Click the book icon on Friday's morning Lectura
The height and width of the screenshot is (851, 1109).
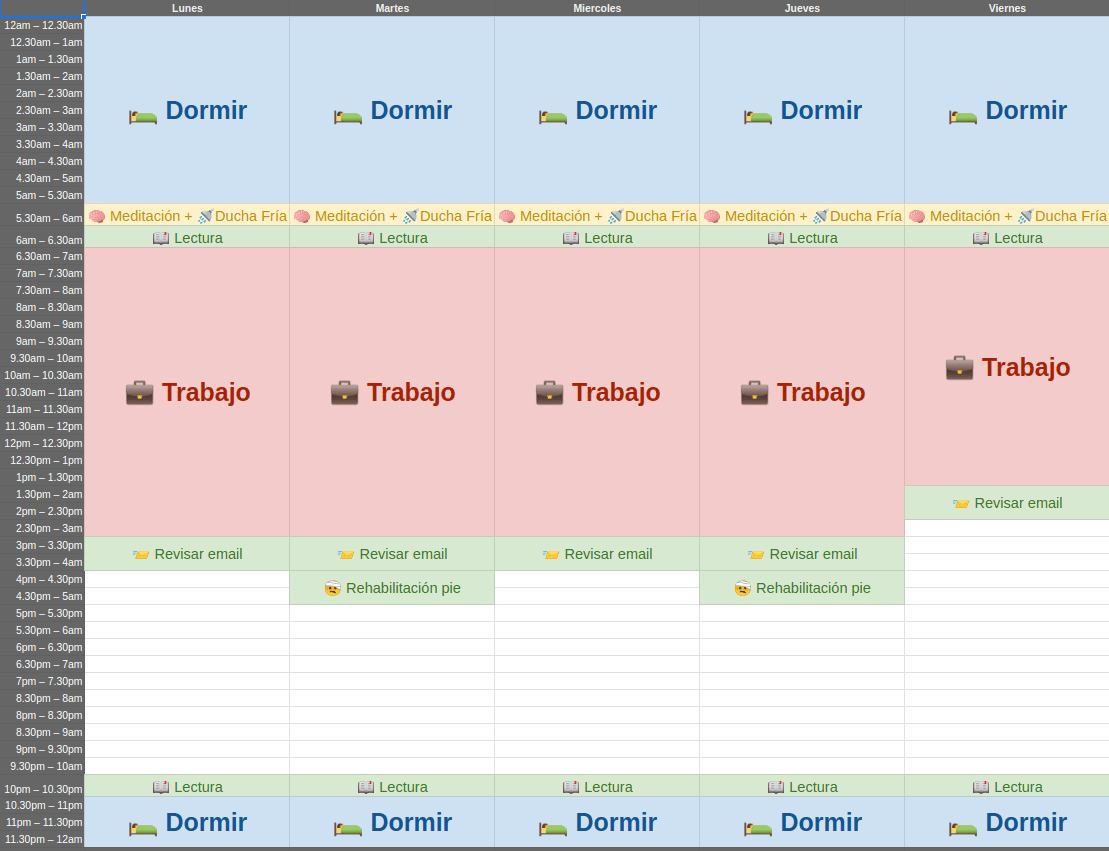(x=980, y=238)
